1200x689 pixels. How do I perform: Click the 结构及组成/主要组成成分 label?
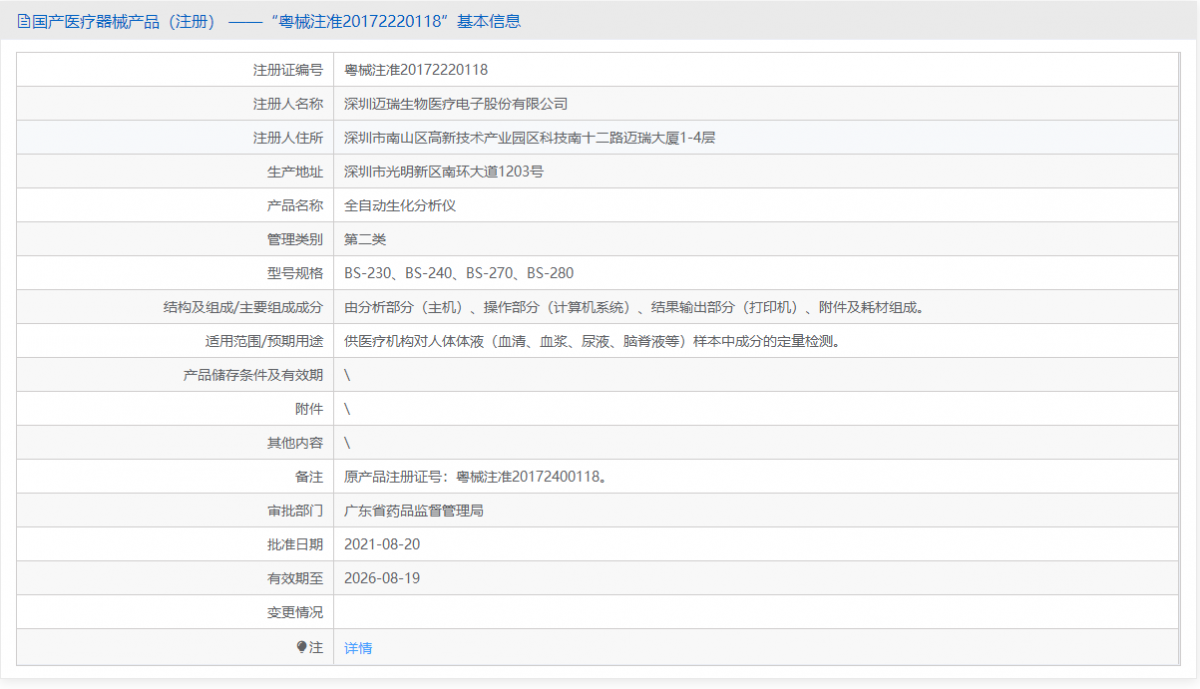(243, 307)
